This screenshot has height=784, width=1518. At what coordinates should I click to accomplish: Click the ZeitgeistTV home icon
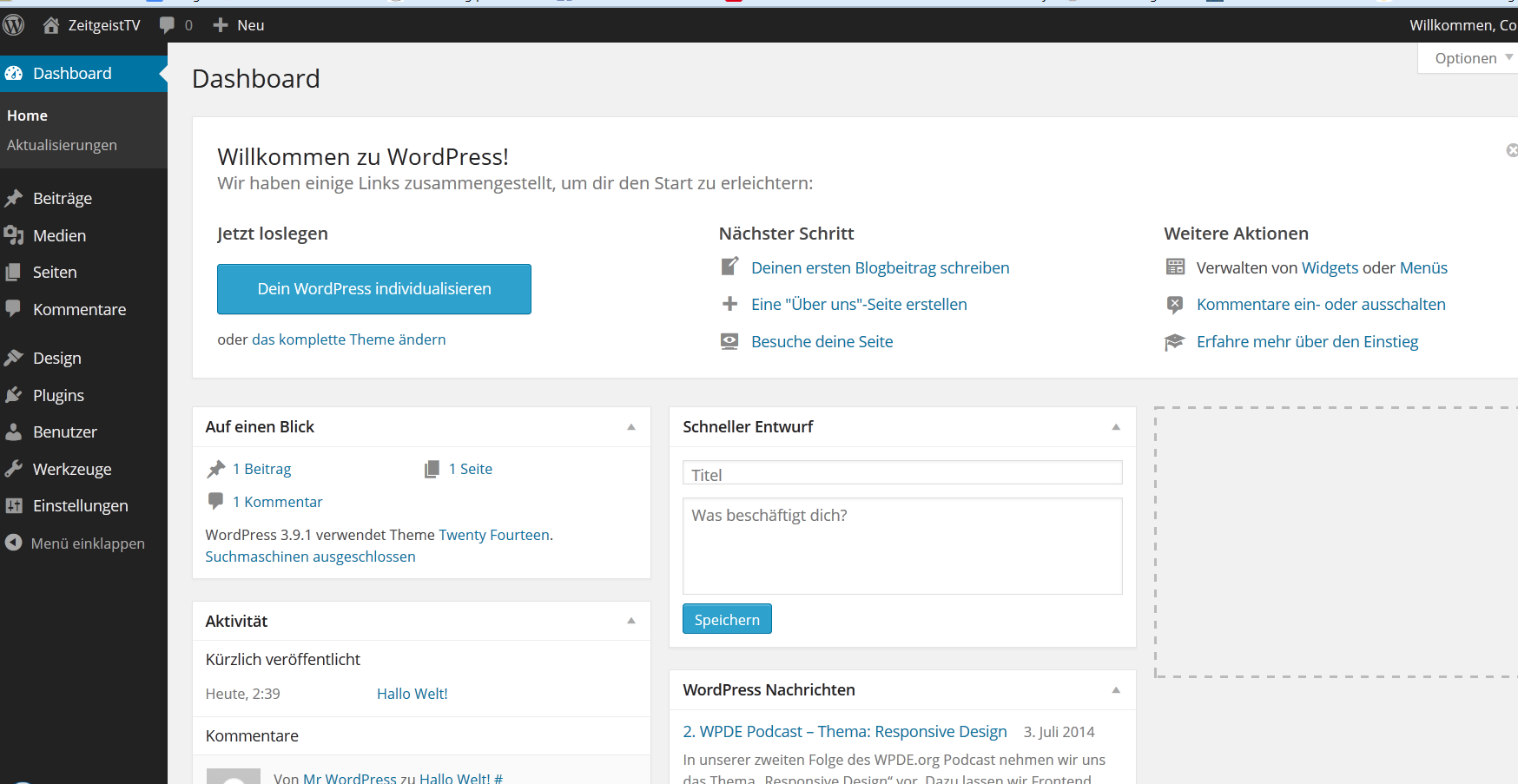[51, 25]
